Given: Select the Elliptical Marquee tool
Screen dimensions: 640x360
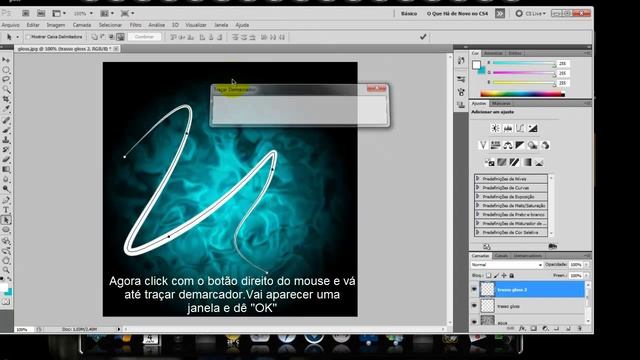Looking at the screenshot, I should tap(6, 70).
